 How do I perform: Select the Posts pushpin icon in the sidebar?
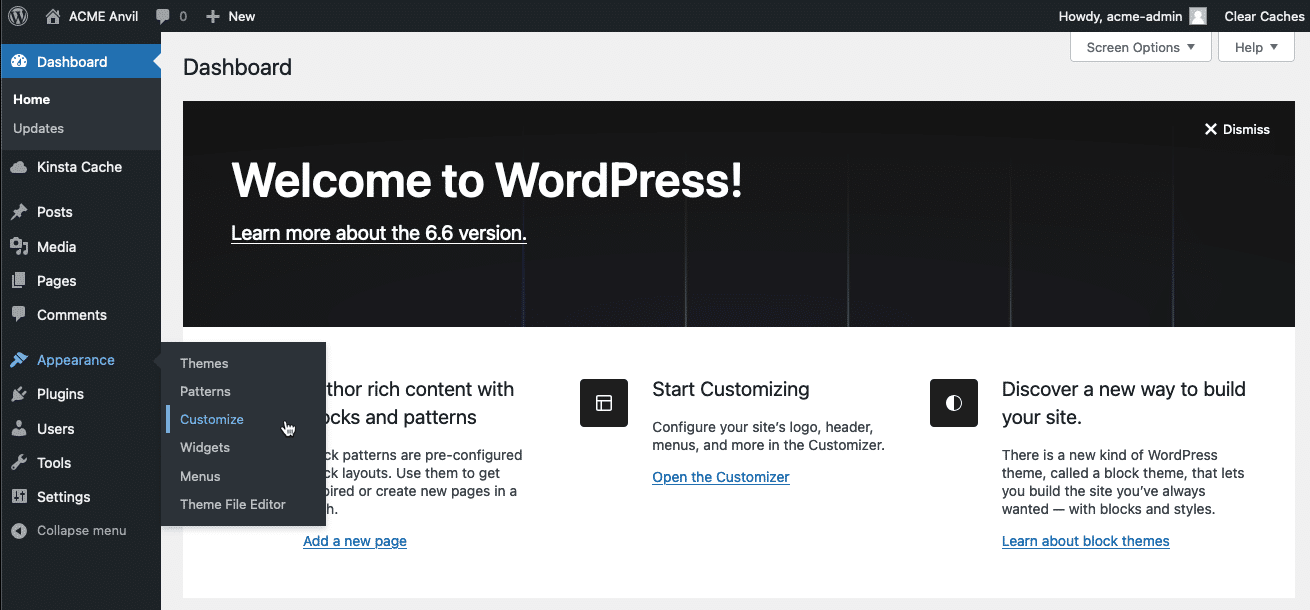[21, 211]
